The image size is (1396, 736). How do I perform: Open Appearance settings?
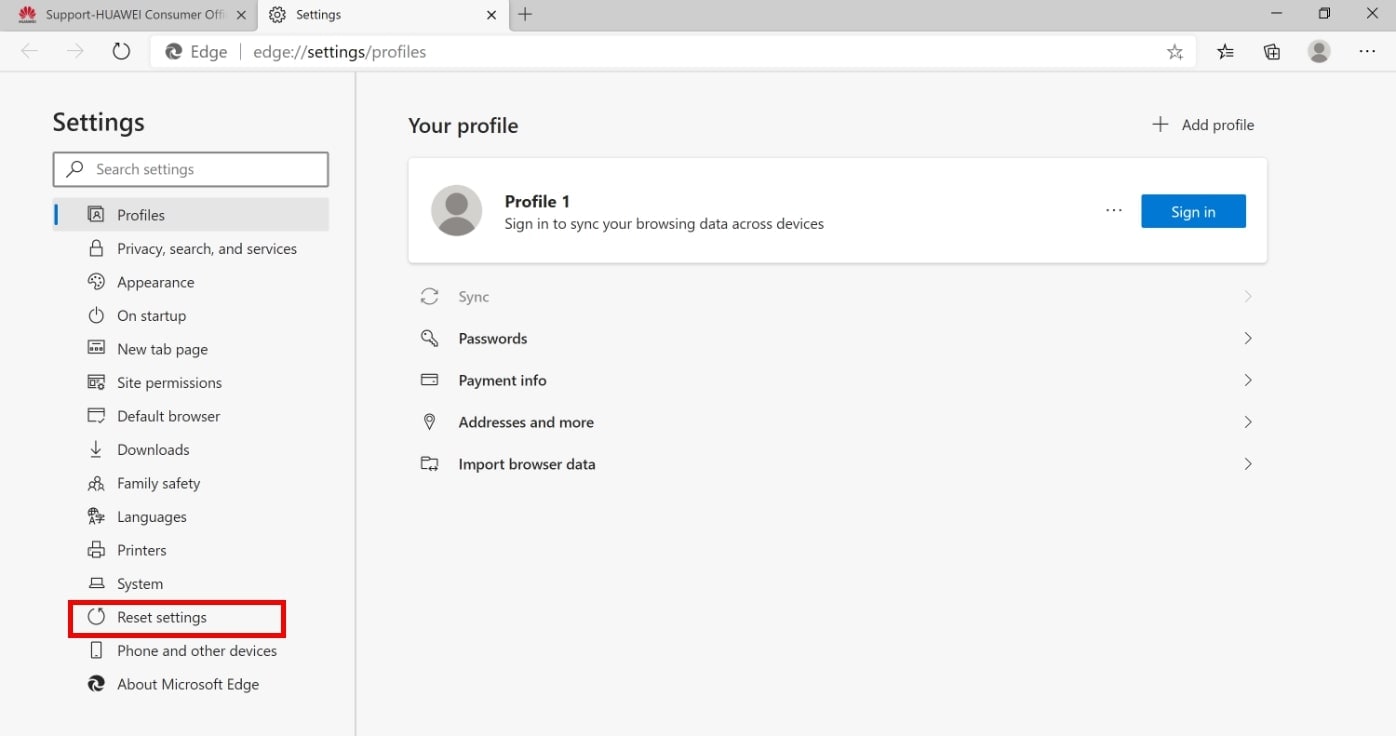tap(156, 282)
